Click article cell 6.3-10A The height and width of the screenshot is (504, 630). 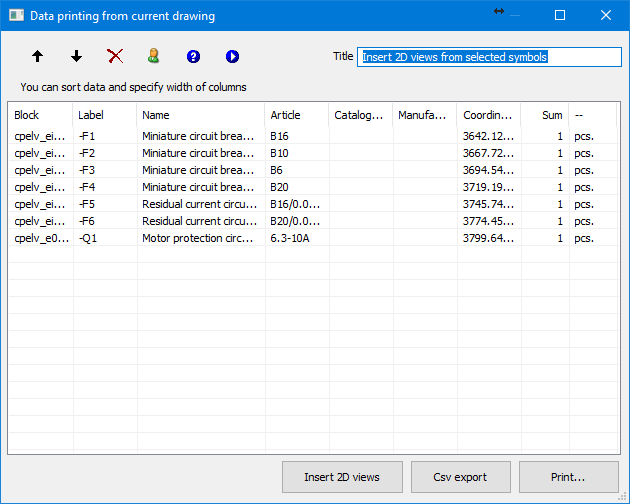tap(297, 238)
